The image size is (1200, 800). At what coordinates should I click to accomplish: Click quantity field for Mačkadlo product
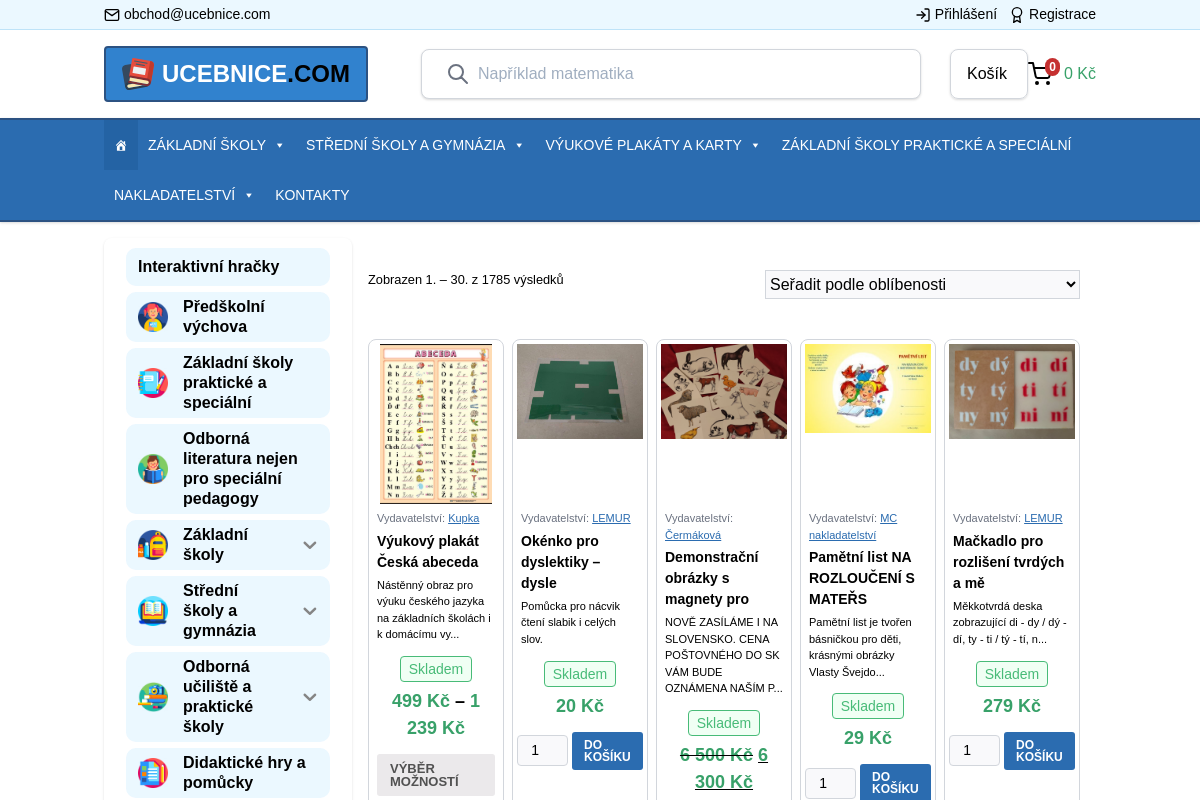click(974, 751)
